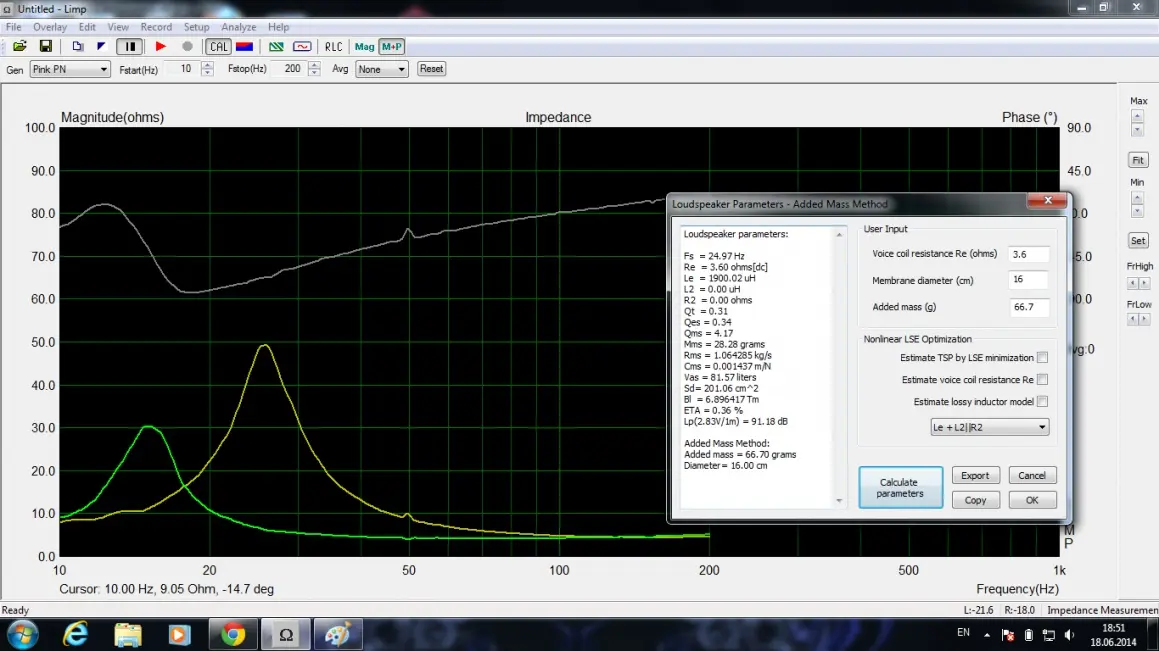Click the Calculate parameters button
Viewport: 1159px width, 651px height.
tap(900, 488)
